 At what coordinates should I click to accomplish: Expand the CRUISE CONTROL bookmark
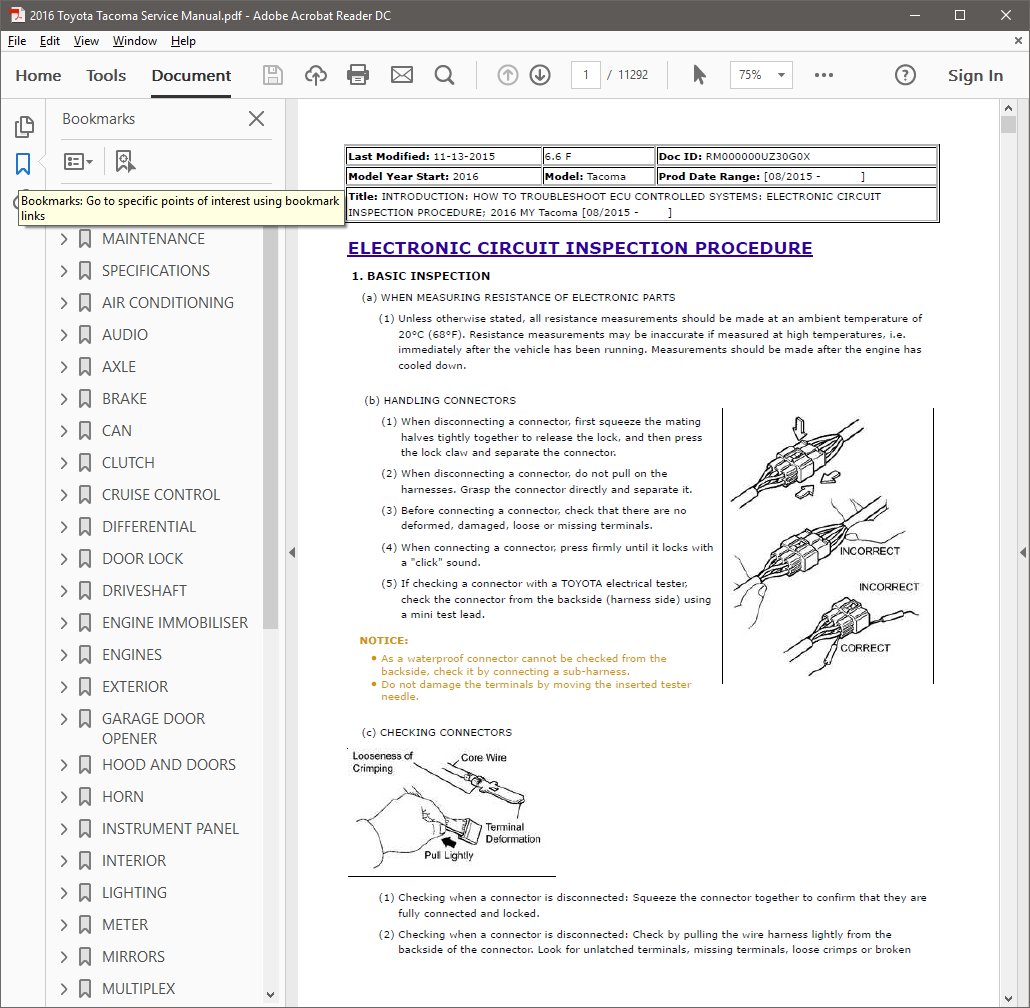point(64,494)
